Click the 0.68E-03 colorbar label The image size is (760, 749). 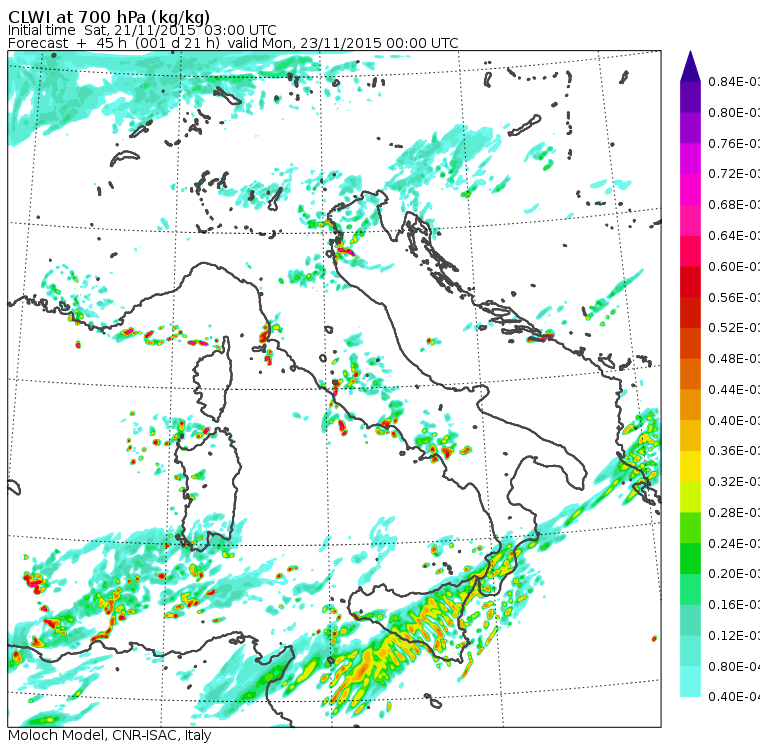pos(734,205)
